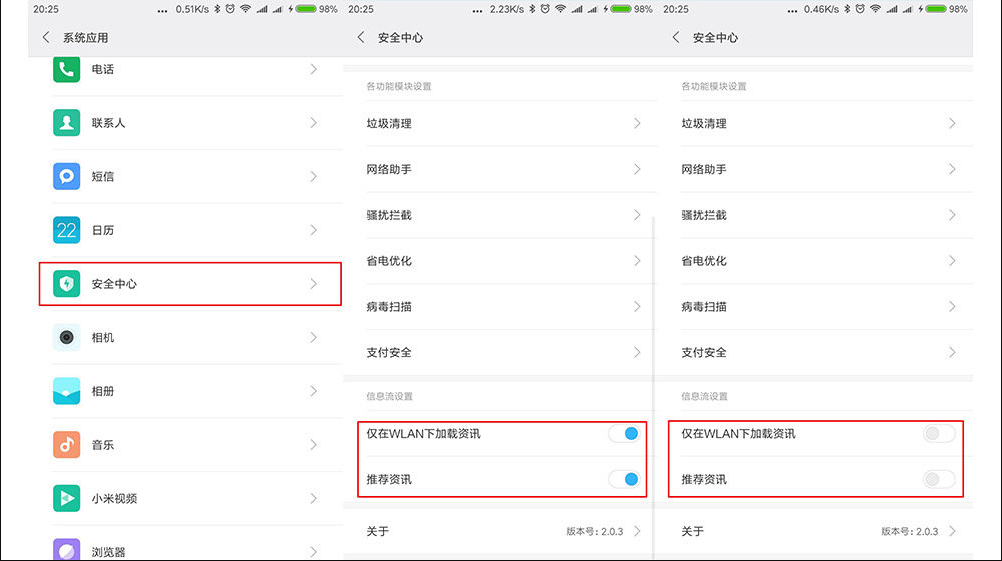The height and width of the screenshot is (561, 1002).
Task: Tap 浏览器 list label
Action: coord(109,552)
